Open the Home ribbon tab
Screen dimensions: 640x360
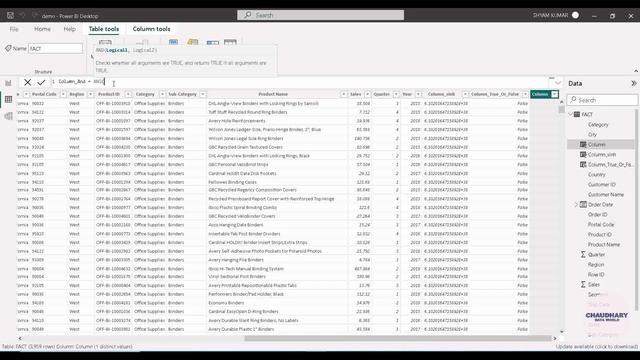pos(42,29)
